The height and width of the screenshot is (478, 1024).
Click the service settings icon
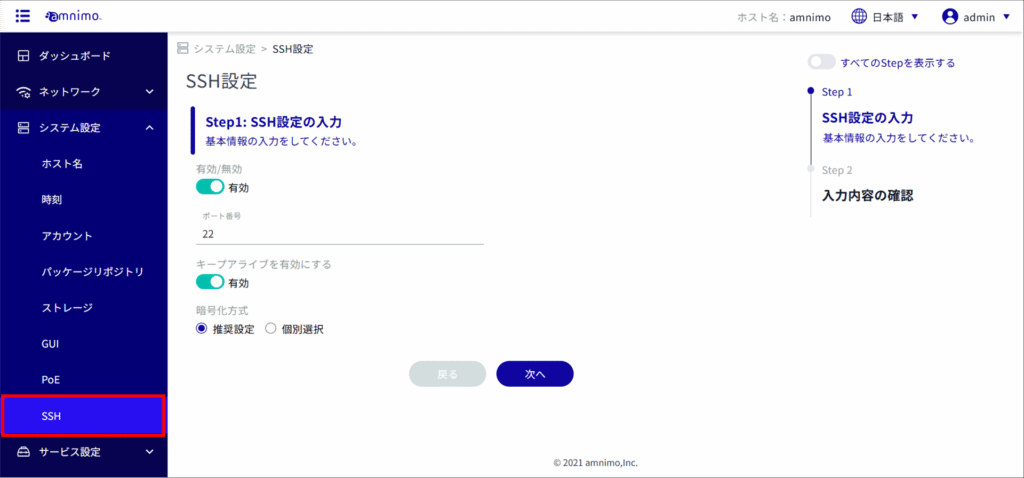pyautogui.click(x=24, y=452)
